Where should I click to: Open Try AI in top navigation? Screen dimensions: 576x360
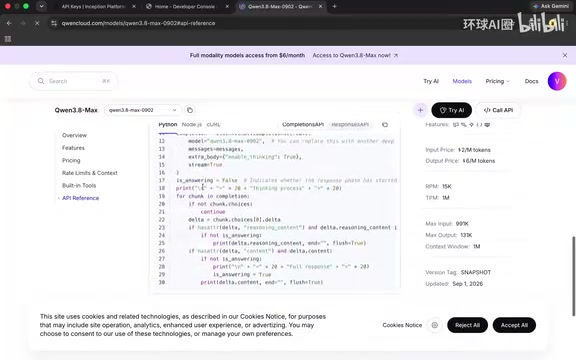pos(431,81)
